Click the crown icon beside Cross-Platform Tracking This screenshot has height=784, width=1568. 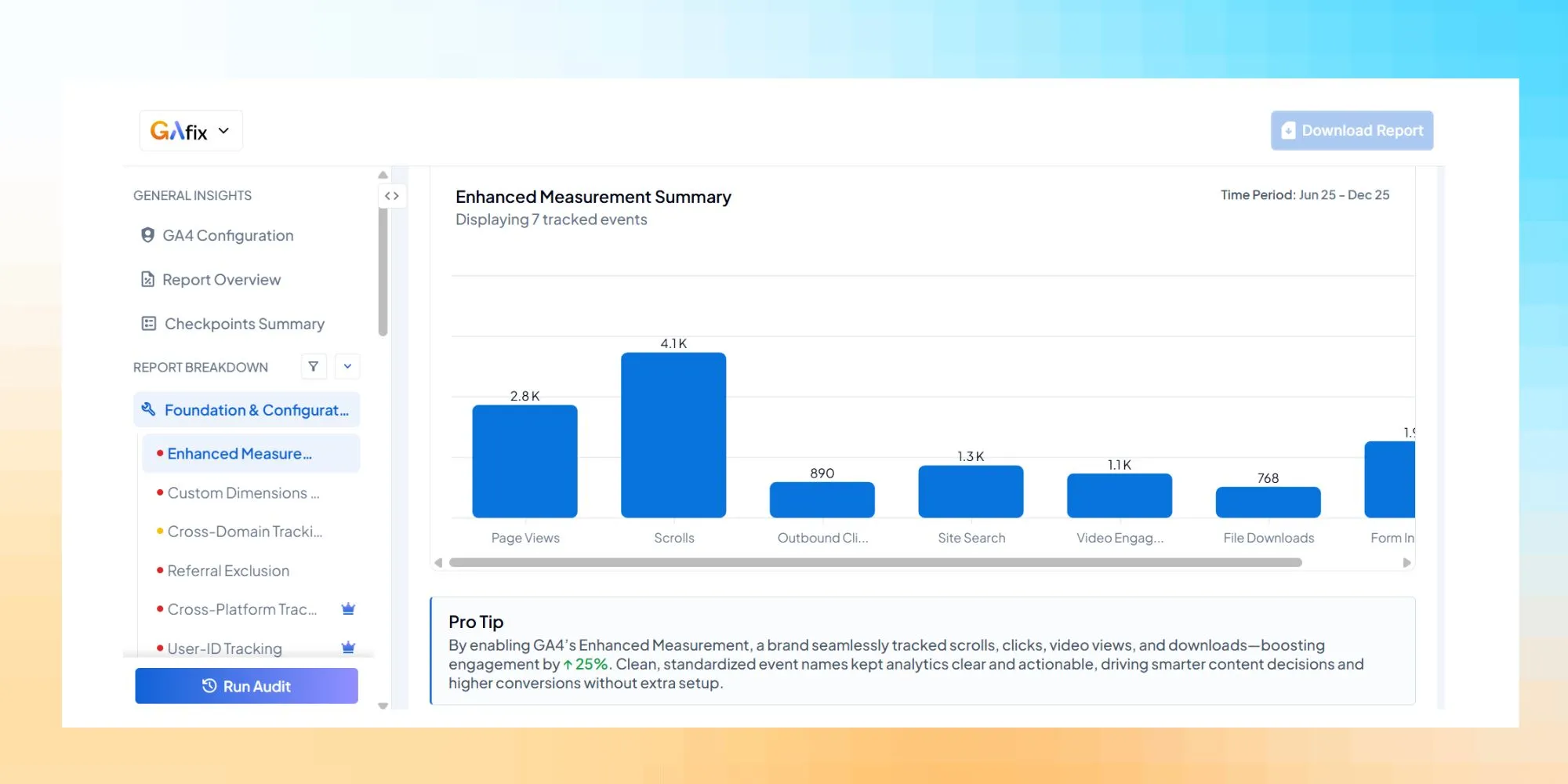[x=348, y=608]
